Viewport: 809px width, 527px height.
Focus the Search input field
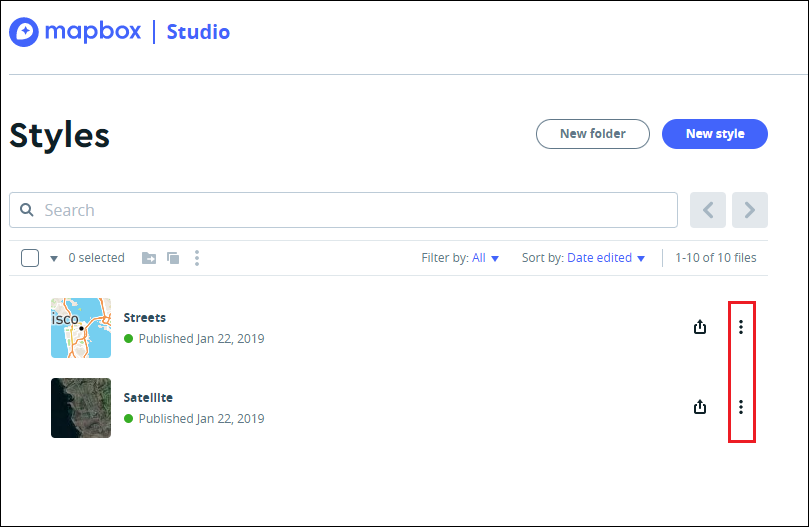click(x=344, y=210)
